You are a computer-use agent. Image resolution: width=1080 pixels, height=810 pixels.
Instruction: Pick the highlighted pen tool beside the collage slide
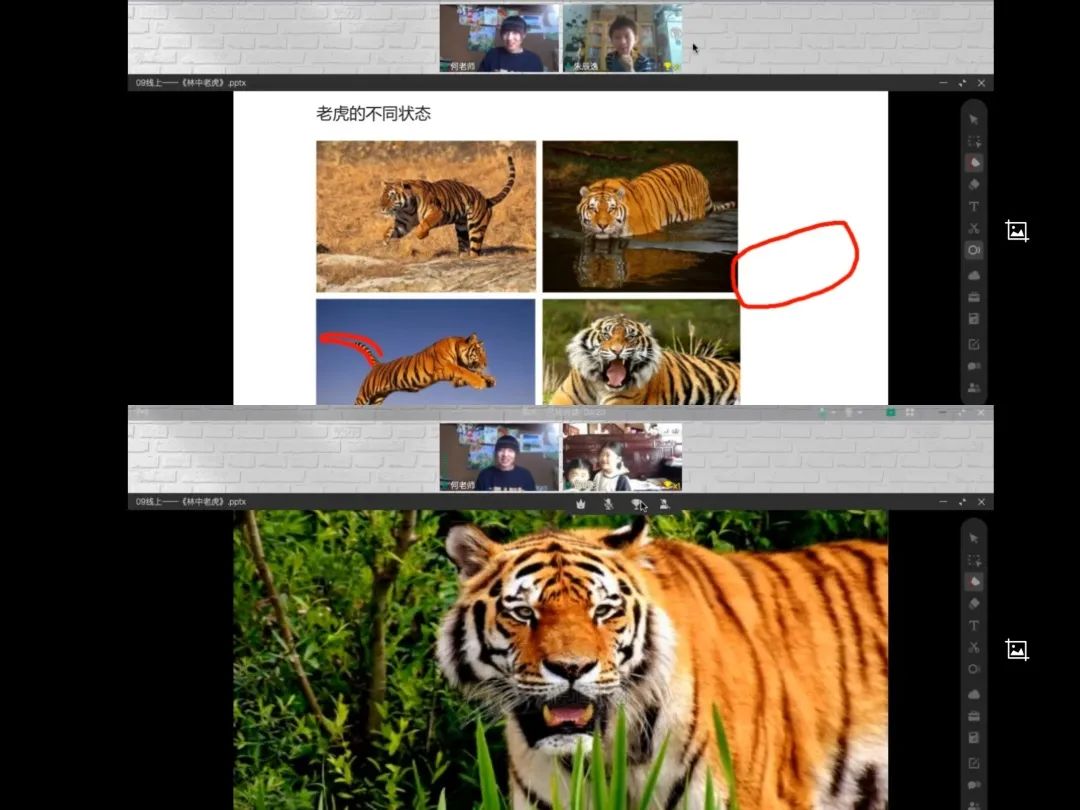974,163
